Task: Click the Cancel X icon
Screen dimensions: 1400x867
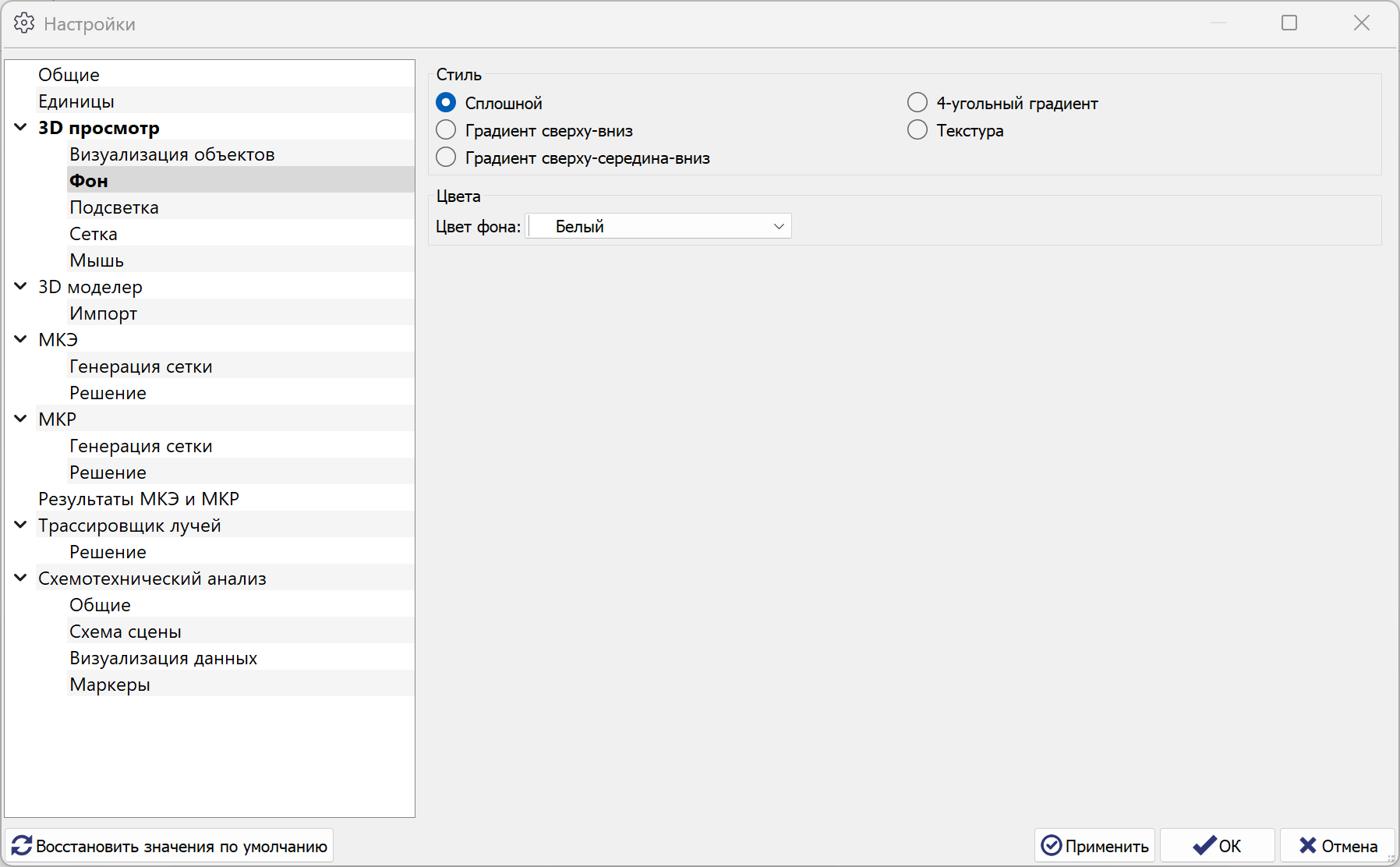Action: point(1307,846)
